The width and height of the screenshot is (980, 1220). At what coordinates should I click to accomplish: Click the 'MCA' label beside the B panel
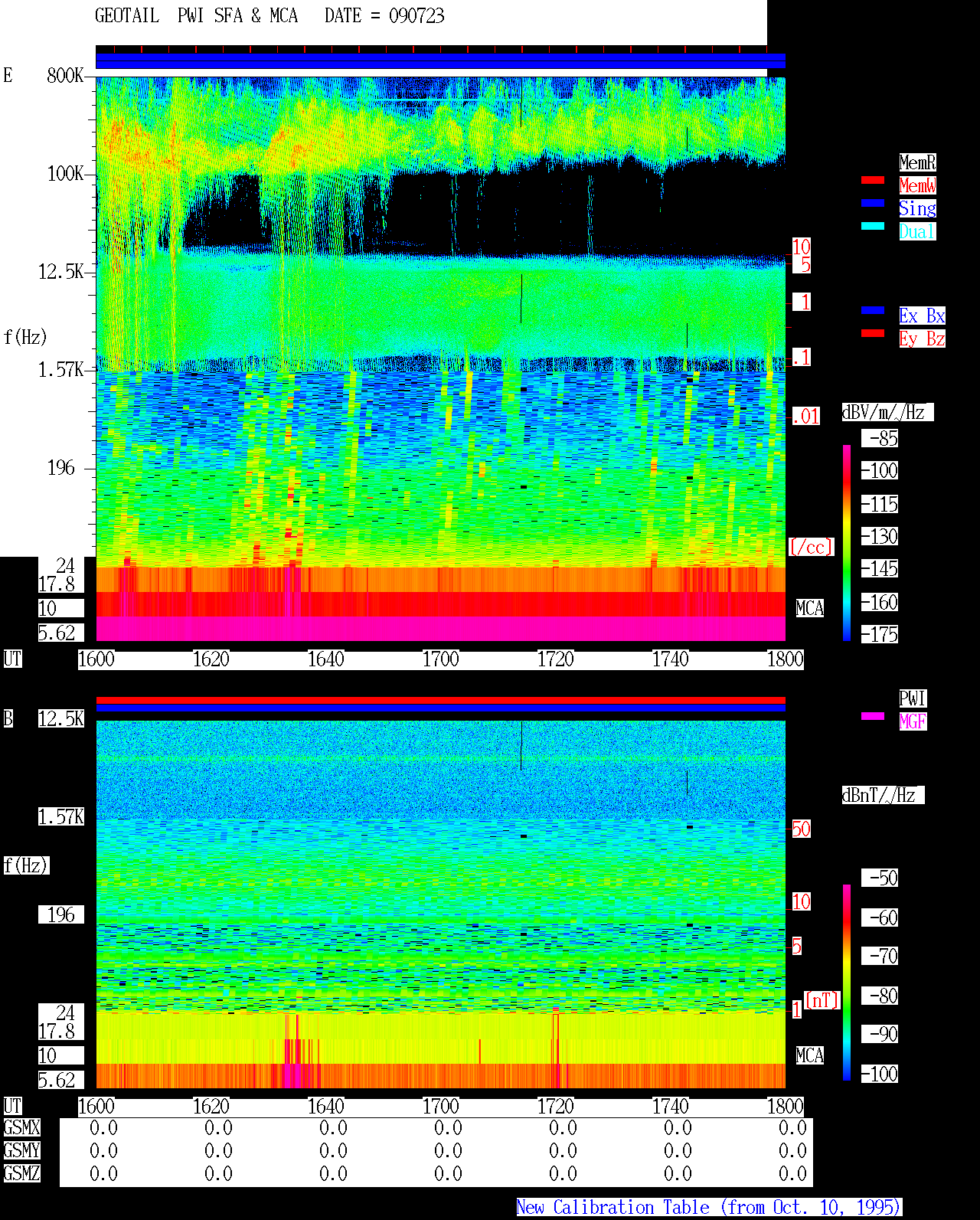(809, 1055)
